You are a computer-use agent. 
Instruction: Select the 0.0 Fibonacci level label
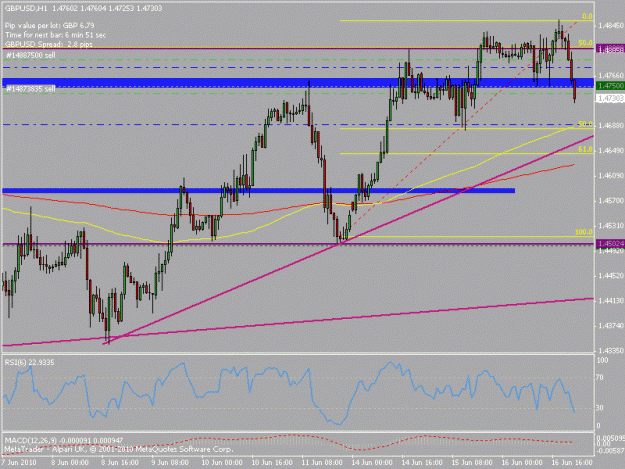point(587,16)
